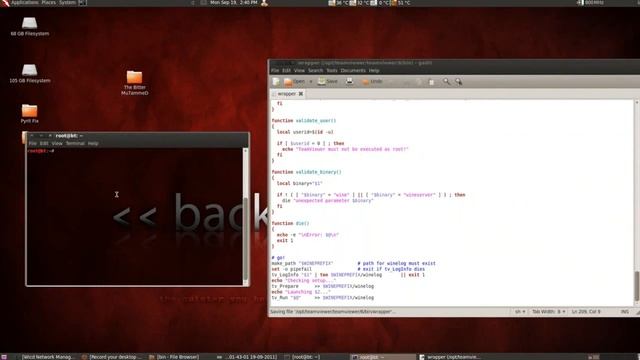Open terminal View menu
The image size is (640, 360).
57,144
